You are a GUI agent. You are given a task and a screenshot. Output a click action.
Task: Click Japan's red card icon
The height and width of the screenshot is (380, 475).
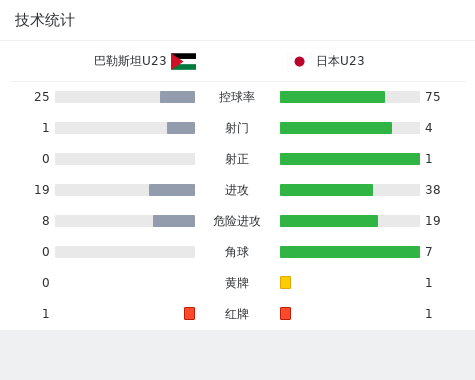click(x=285, y=313)
